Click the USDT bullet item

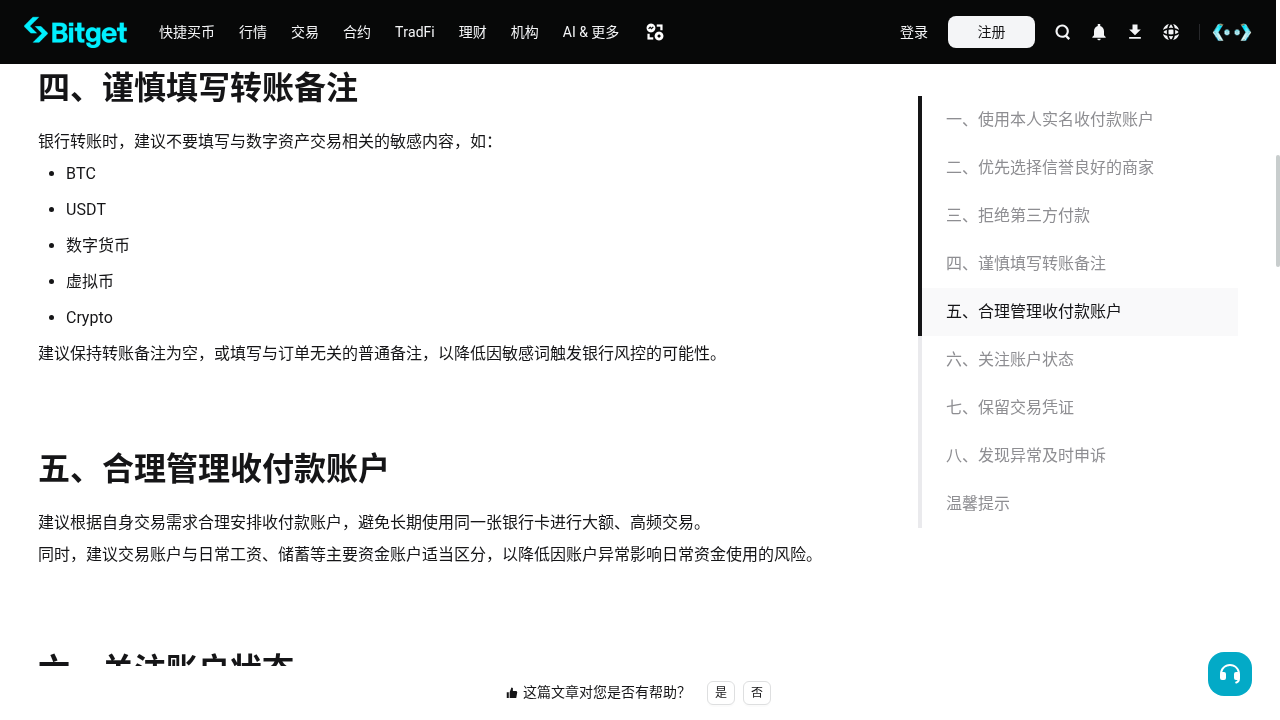point(86,210)
